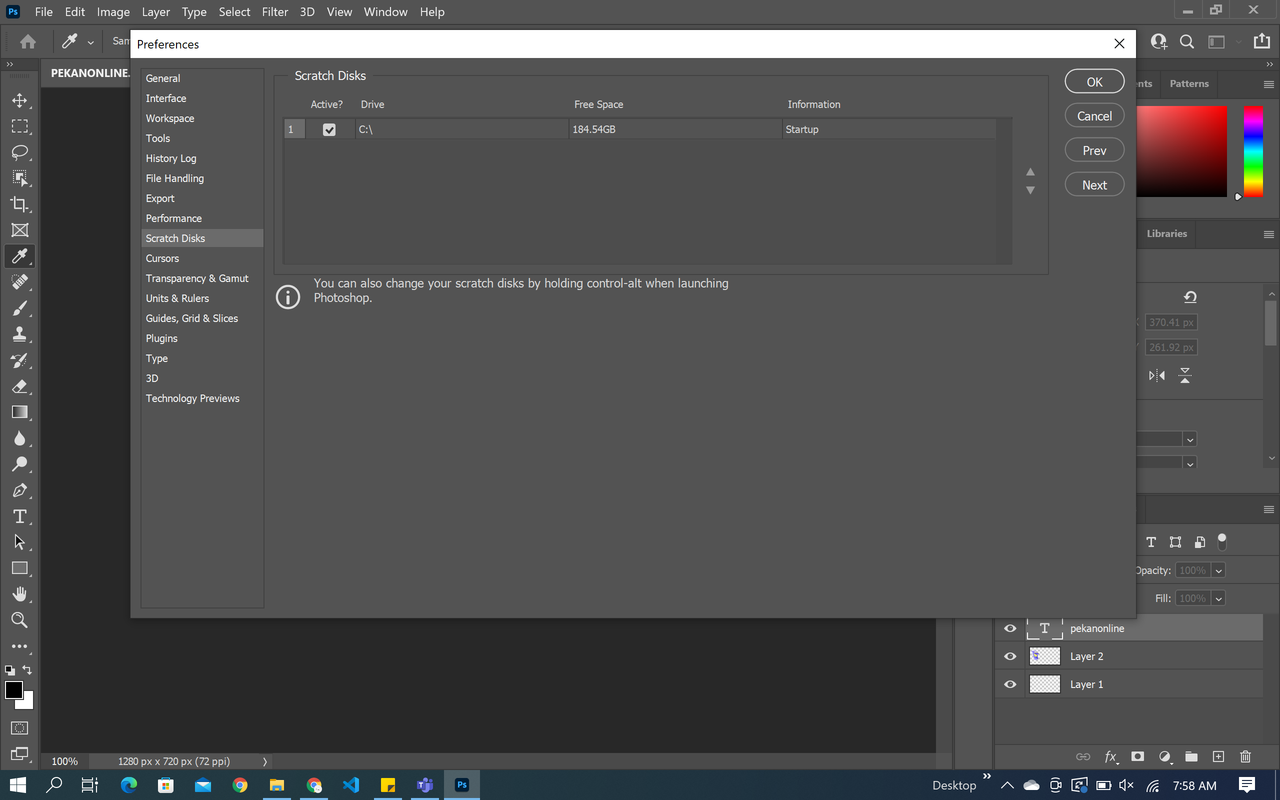Screen dimensions: 1280x800
Task: Open the Window menu
Action: (385, 12)
